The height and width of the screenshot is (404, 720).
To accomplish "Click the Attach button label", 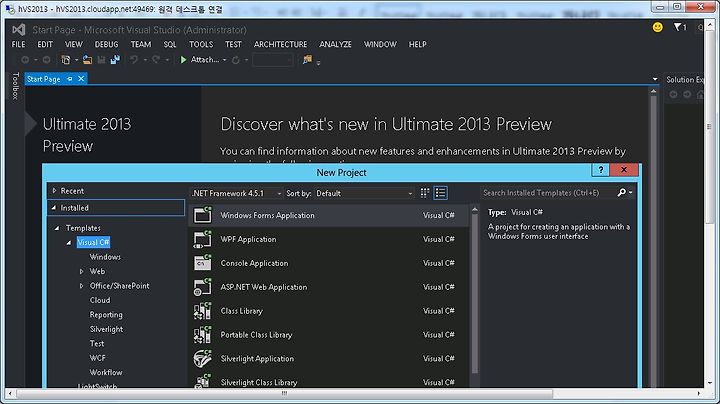I will point(205,60).
